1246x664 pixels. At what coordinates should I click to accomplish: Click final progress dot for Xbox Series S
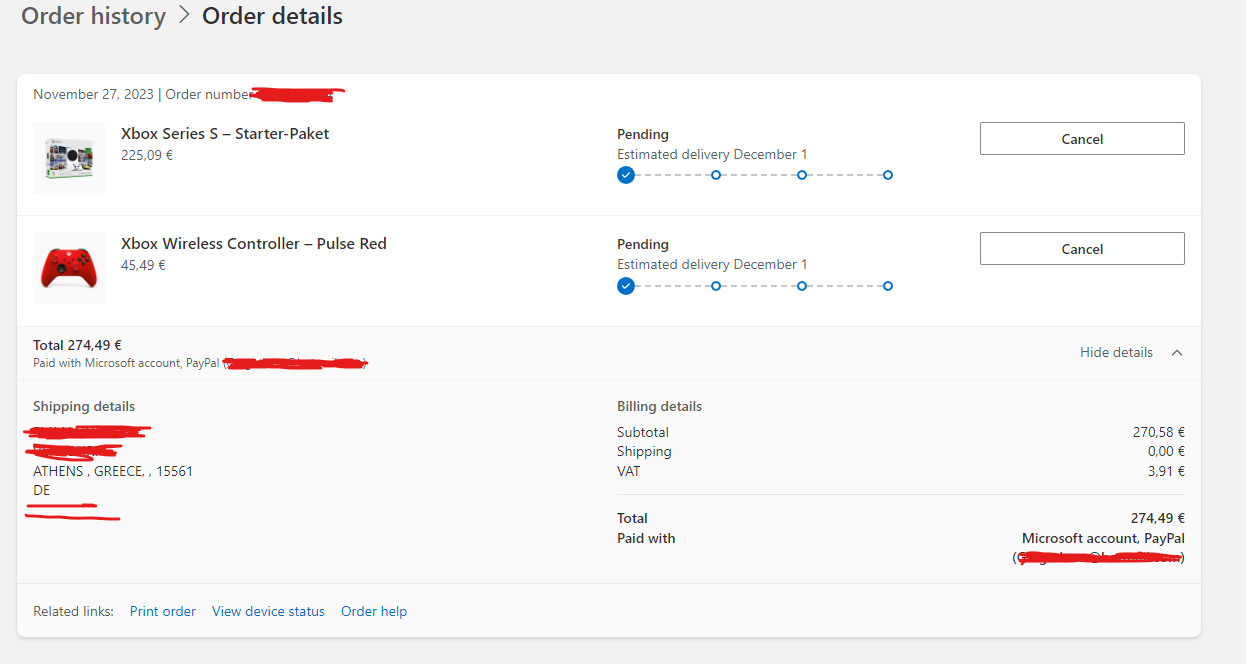[888, 175]
